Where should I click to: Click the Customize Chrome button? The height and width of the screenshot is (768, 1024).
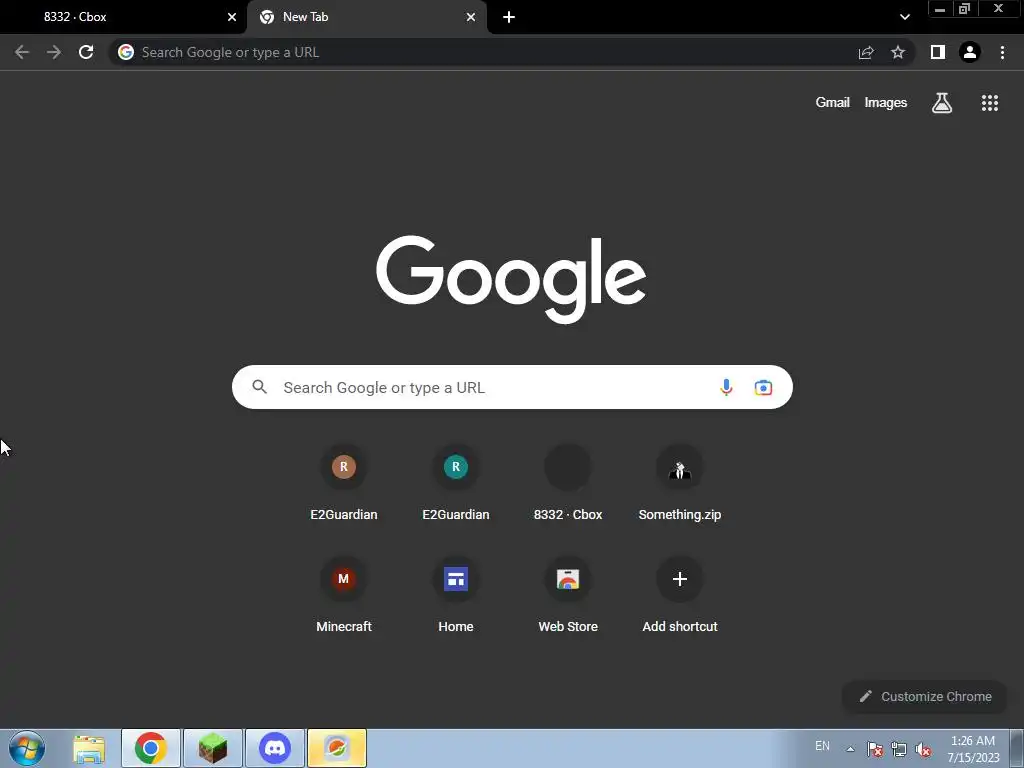[x=925, y=697]
